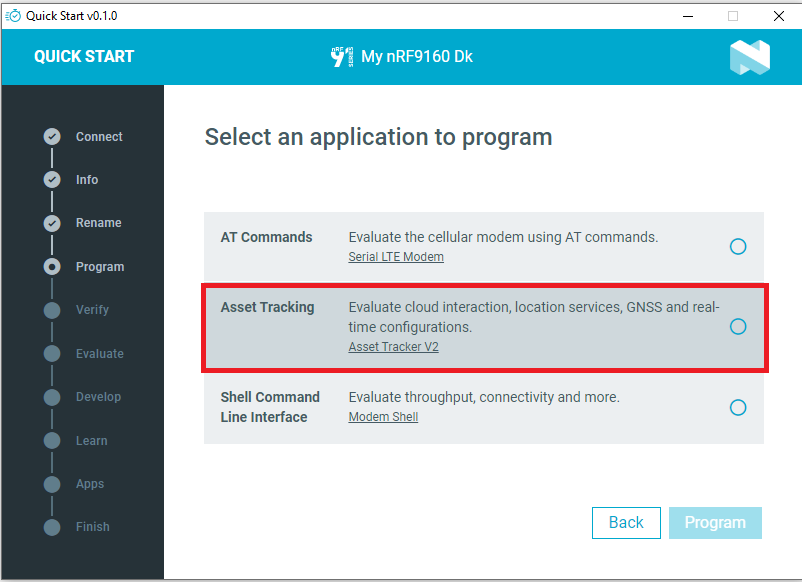Go to the Develop step label
This screenshot has width=802, height=582.
[98, 397]
